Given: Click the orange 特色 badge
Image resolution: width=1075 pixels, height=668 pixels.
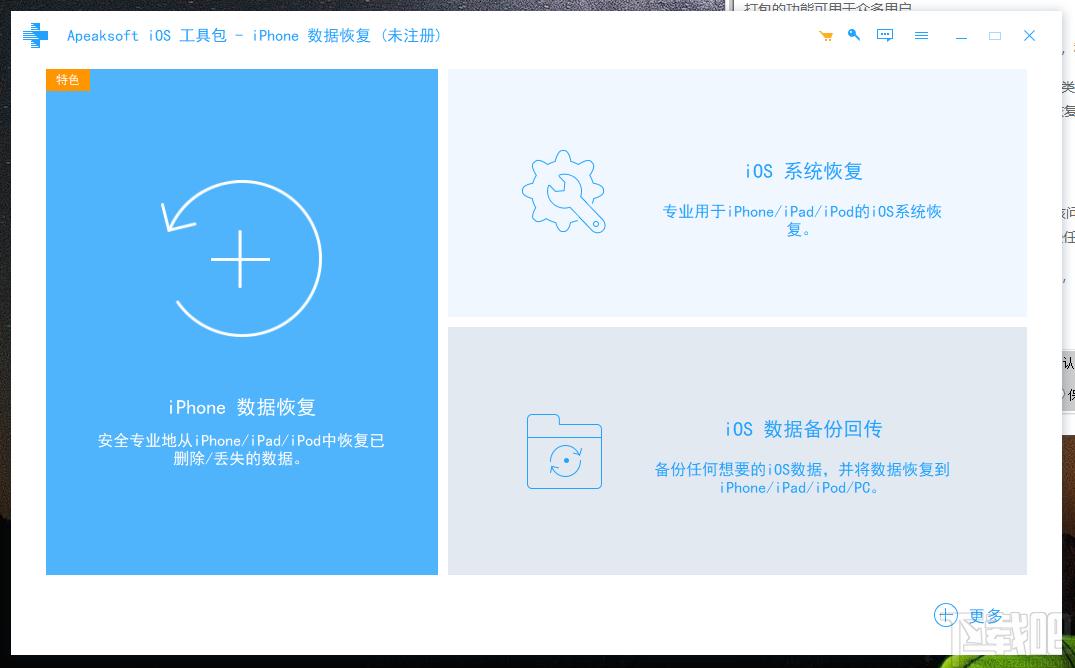Looking at the screenshot, I should (x=68, y=80).
